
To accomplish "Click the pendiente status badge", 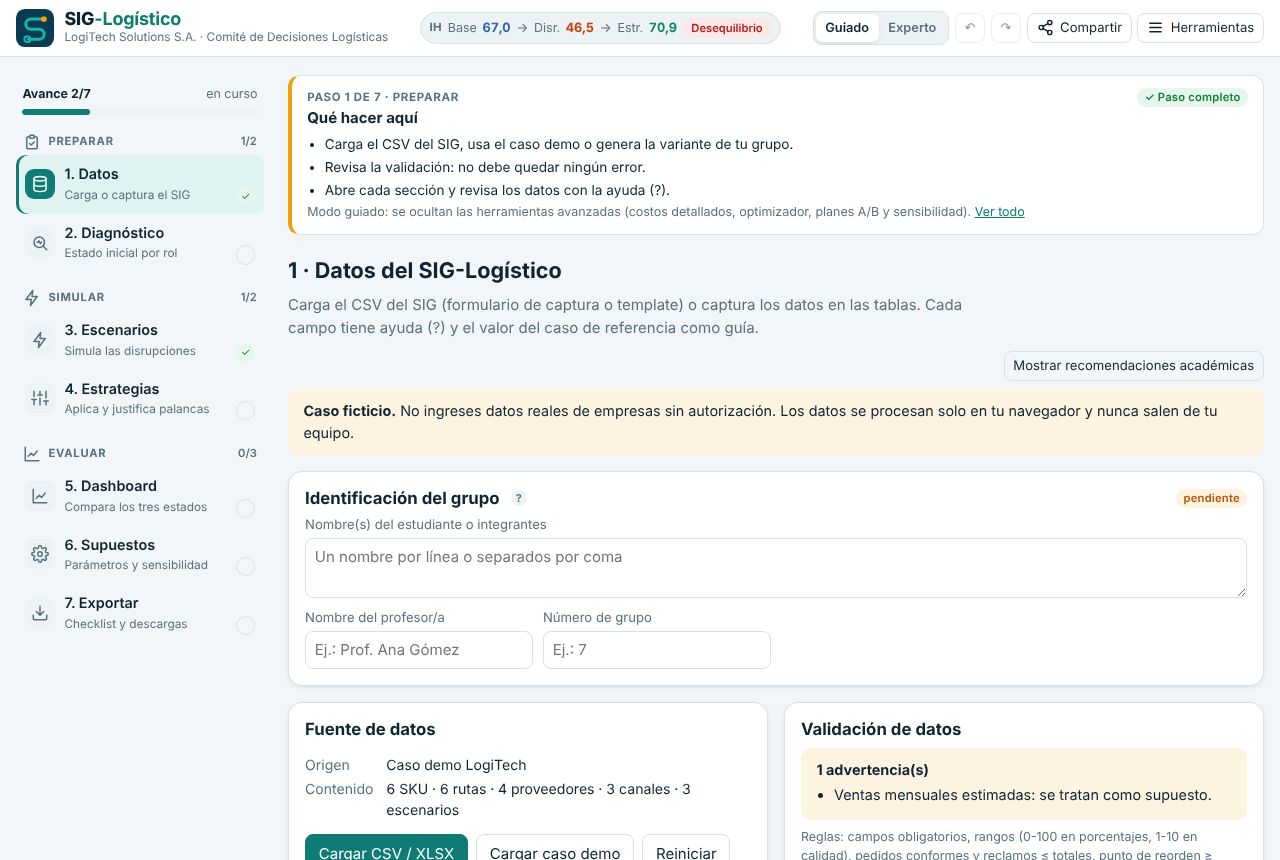I will point(1211,498).
